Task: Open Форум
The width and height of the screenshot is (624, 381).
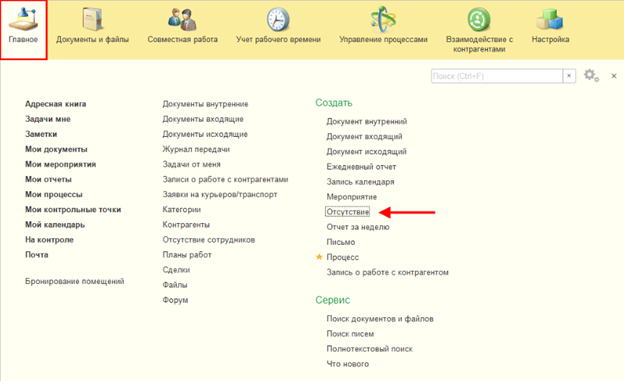Action: [175, 300]
